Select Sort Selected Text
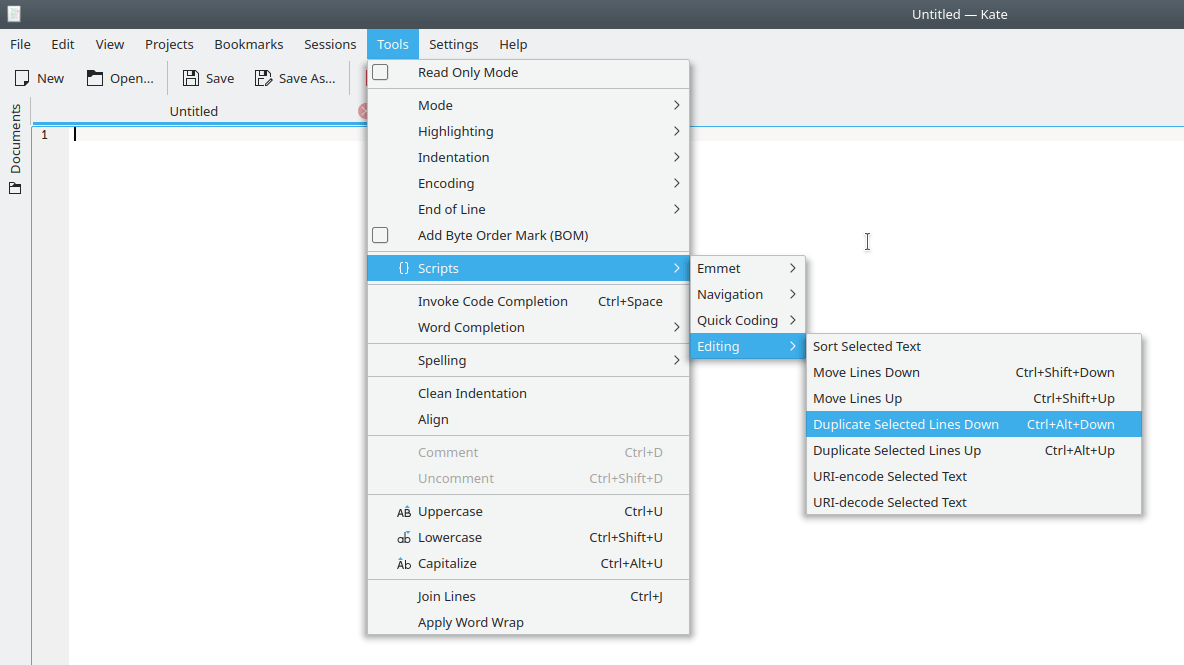The height and width of the screenshot is (665, 1184). coord(867,347)
